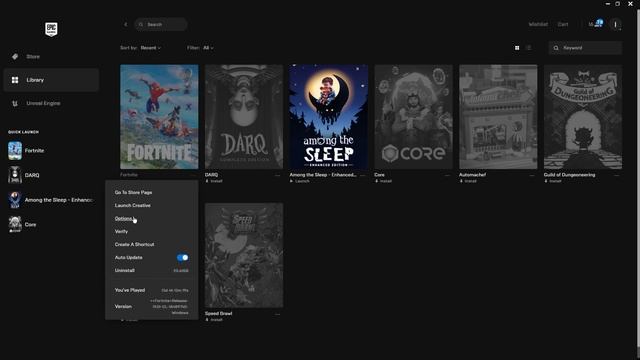Open the Speed Brawl game cover
Viewport: 640px width, 360px height.
tap(244, 255)
